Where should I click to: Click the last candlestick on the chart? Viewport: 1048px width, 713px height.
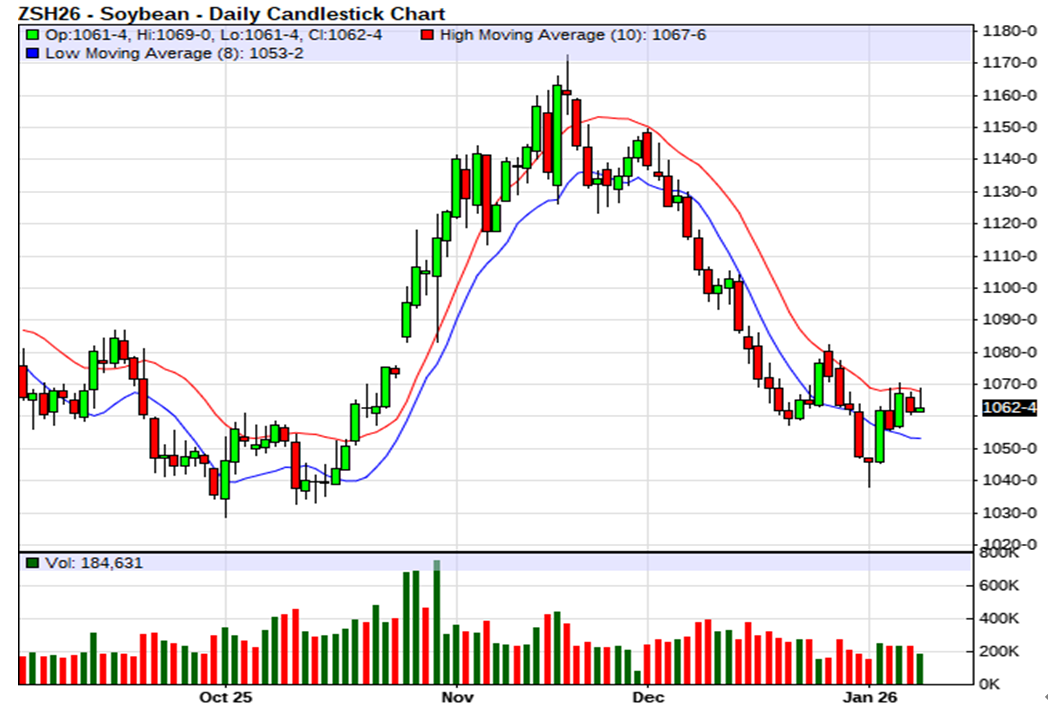[920, 409]
